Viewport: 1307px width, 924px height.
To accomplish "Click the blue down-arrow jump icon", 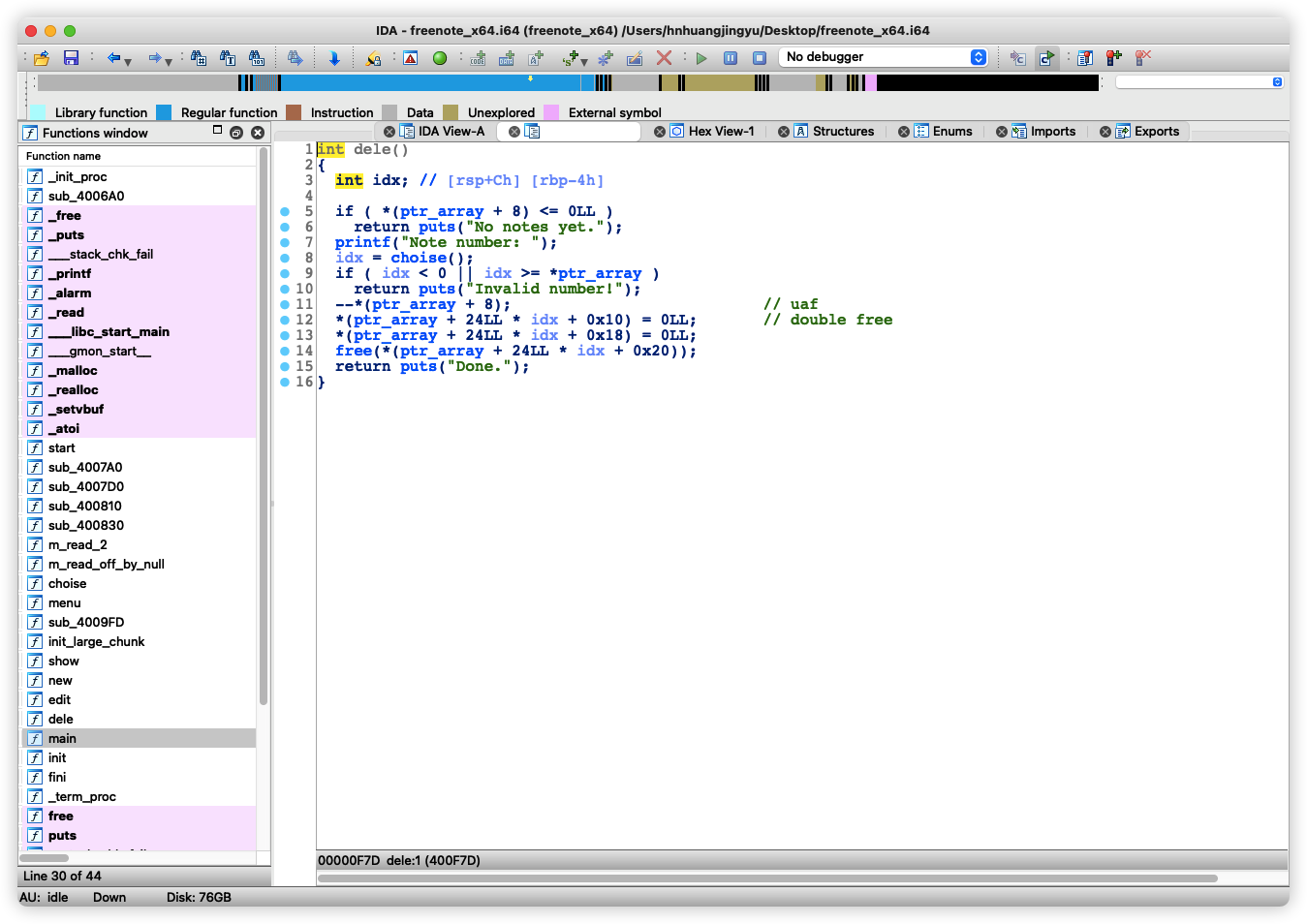I will [334, 58].
